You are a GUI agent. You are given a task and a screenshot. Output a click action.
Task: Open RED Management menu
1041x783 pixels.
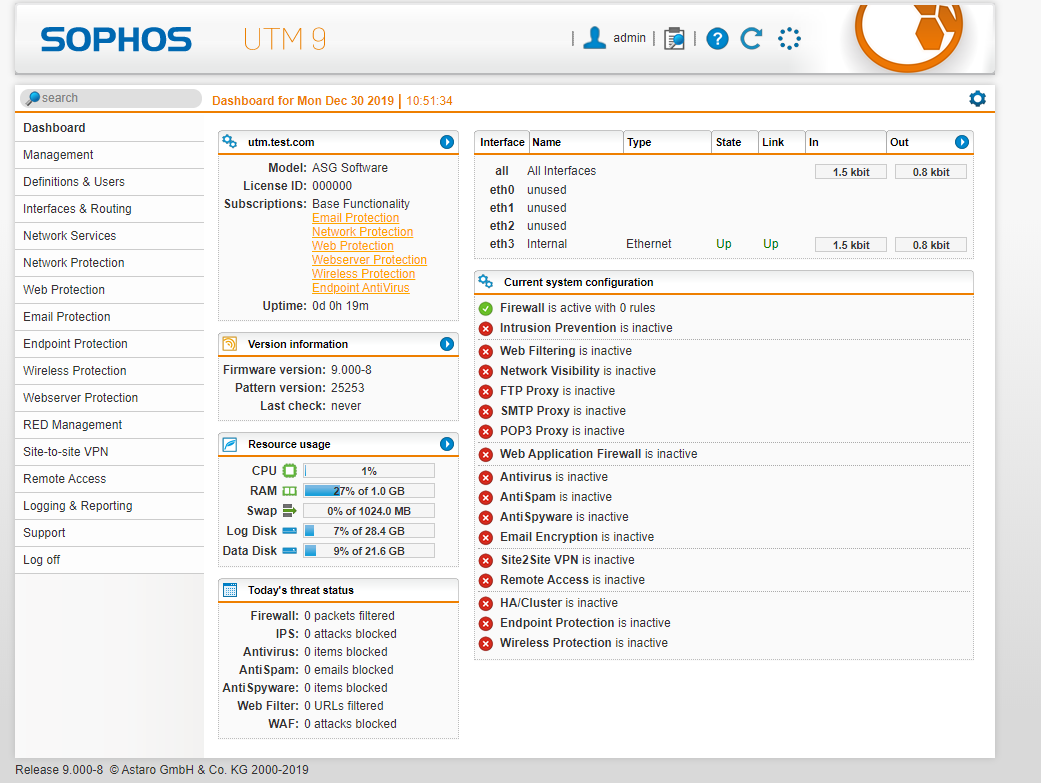click(x=110, y=425)
